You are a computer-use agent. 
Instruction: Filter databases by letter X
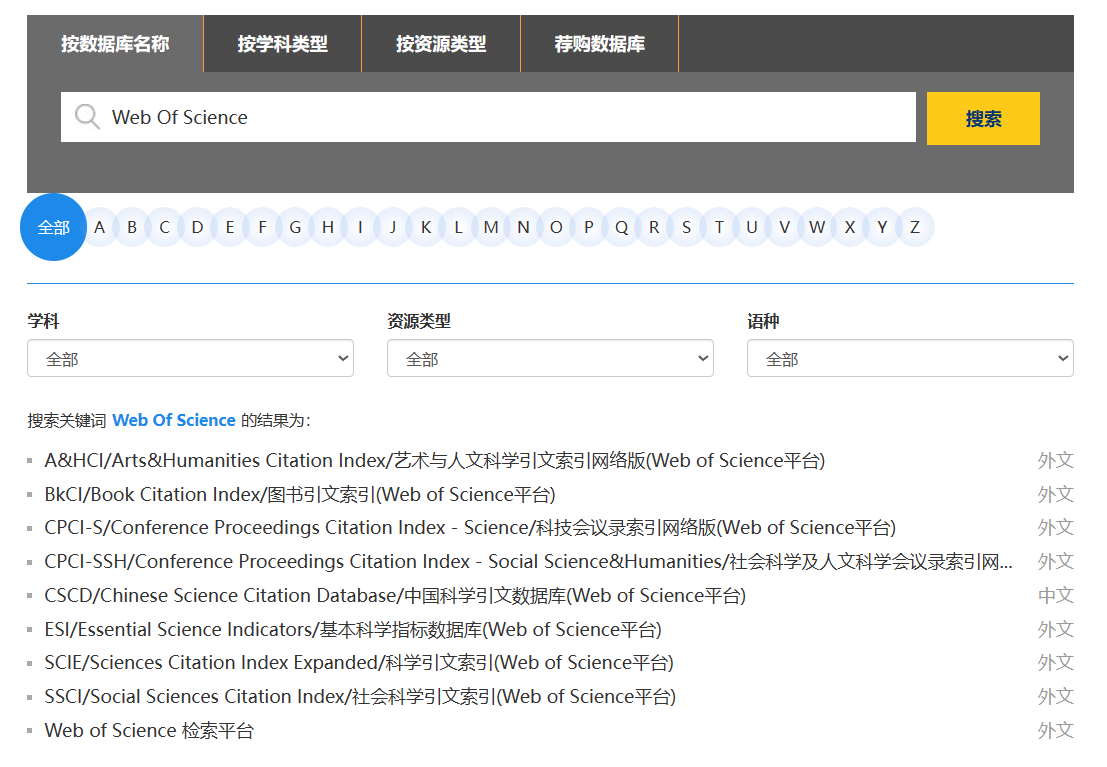click(x=849, y=227)
